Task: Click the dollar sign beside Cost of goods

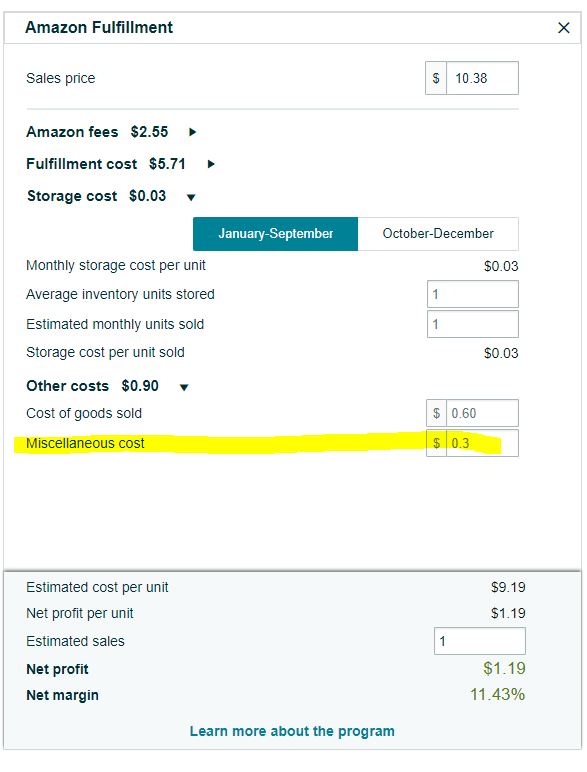Action: coord(436,413)
